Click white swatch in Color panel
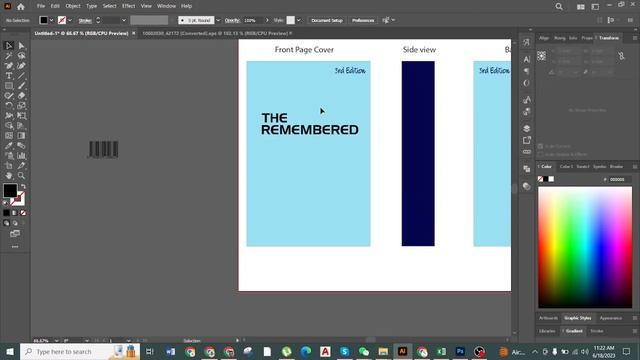Screen dimensions: 640x360 point(551,179)
